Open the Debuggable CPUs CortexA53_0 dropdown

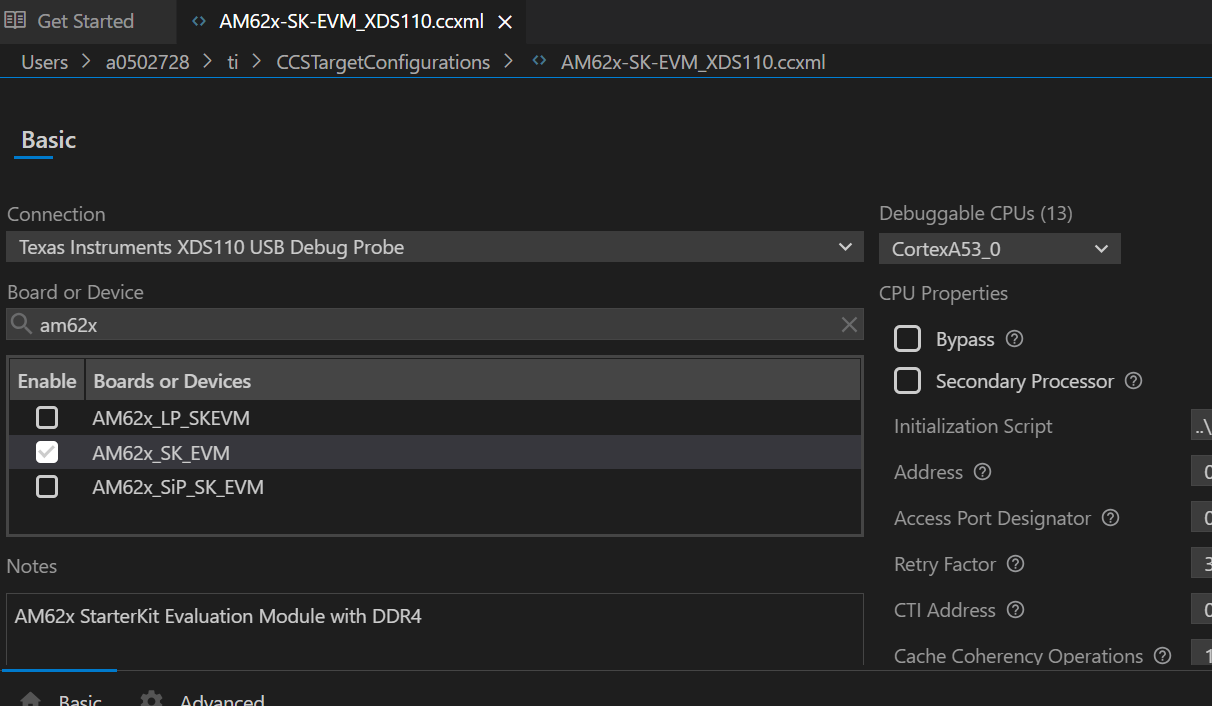(x=1000, y=248)
